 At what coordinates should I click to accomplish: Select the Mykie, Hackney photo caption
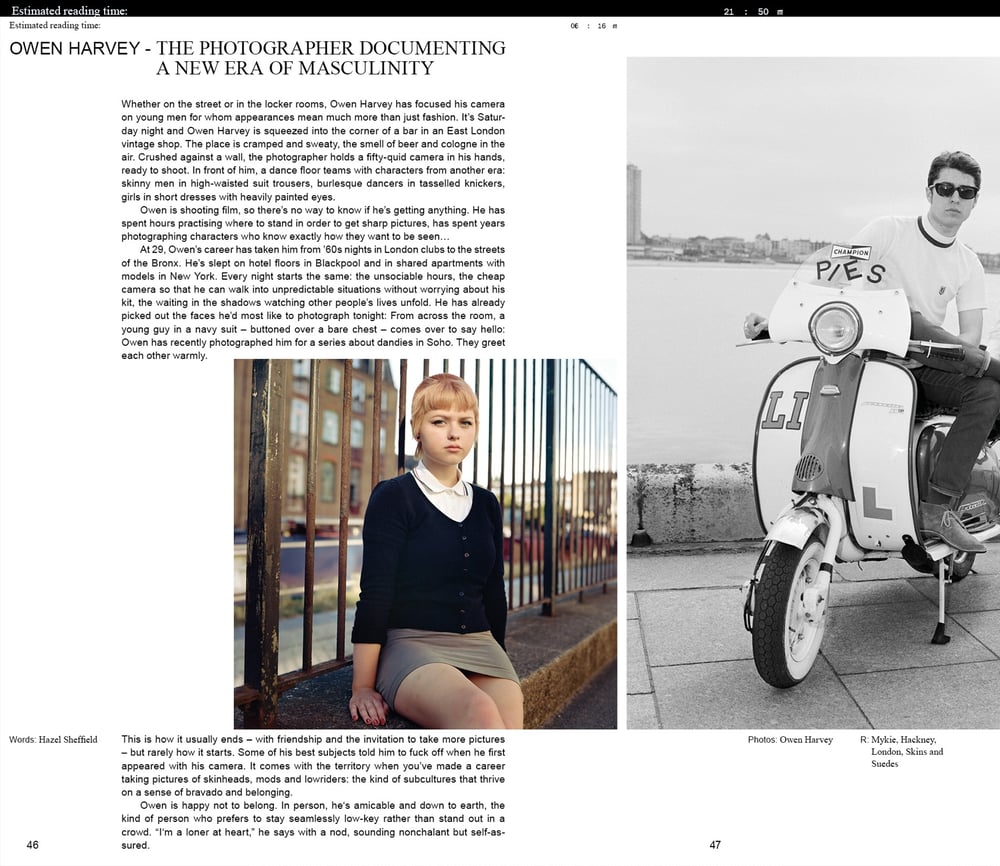click(x=906, y=751)
